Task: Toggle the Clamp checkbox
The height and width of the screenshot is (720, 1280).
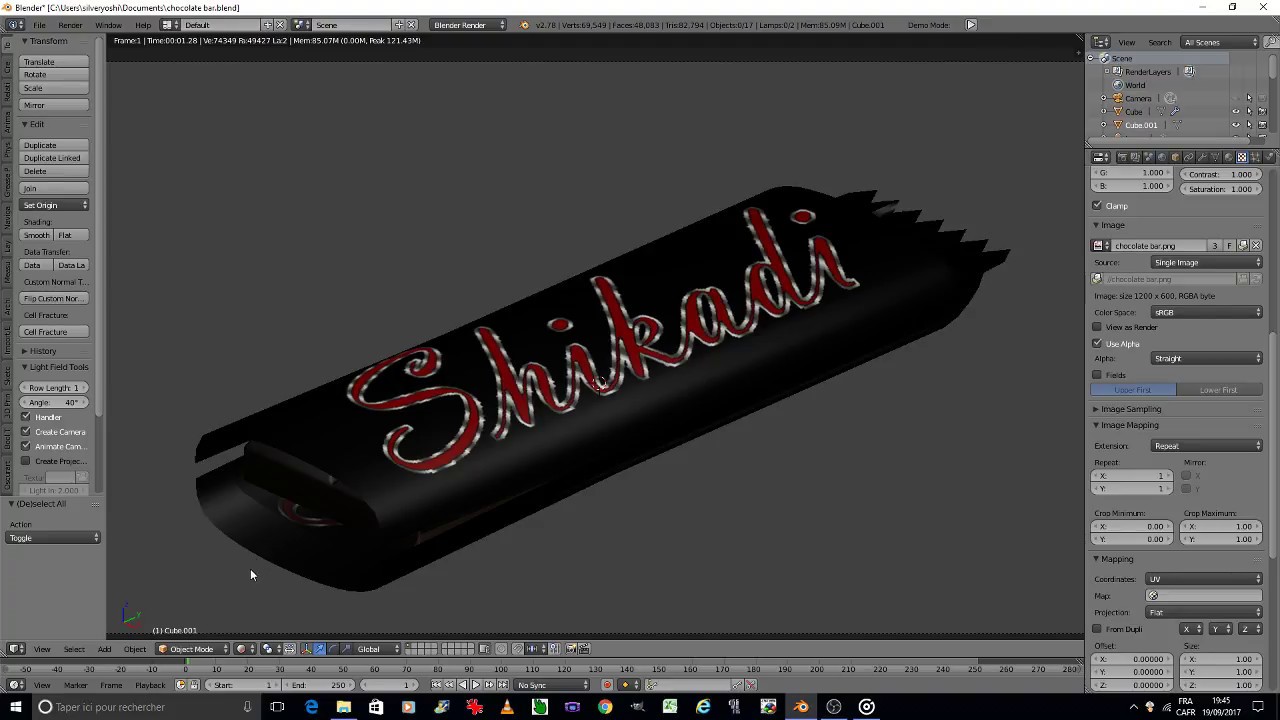Action: click(1097, 206)
